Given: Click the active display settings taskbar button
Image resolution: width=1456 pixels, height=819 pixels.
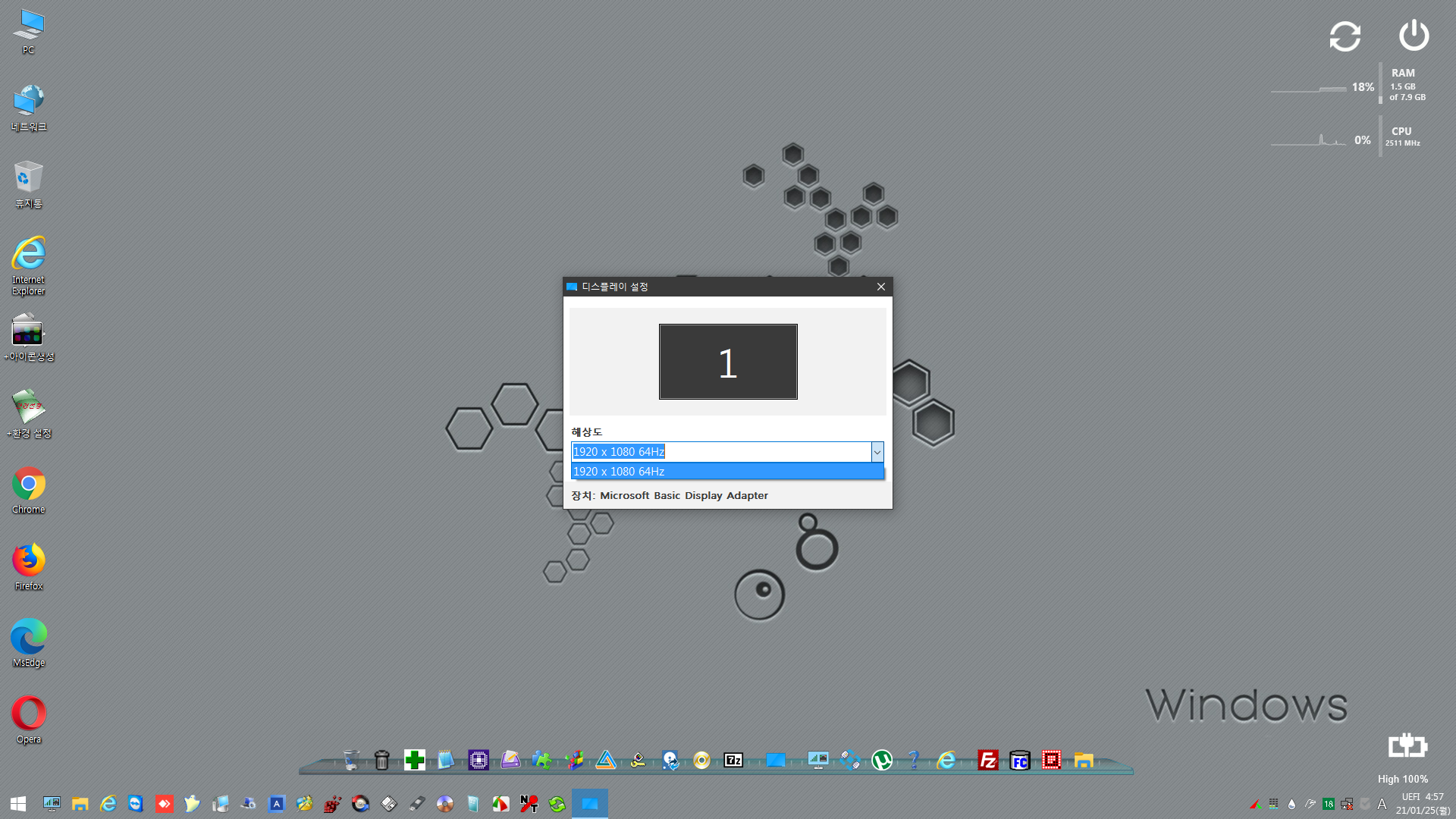Looking at the screenshot, I should pos(590,804).
